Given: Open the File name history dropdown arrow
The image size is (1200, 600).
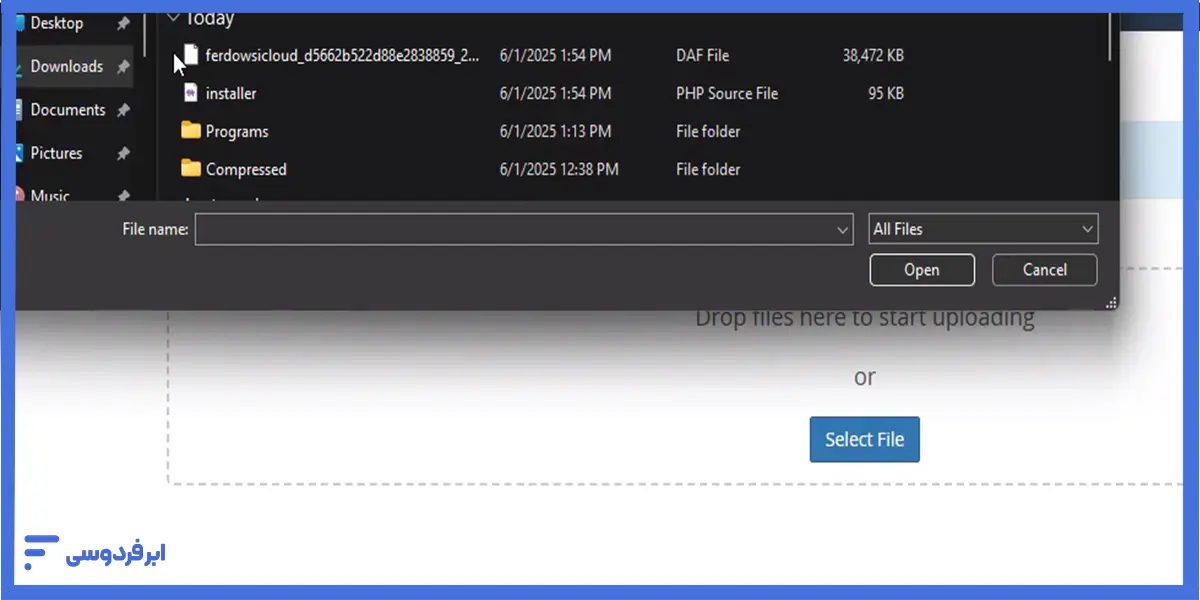Looking at the screenshot, I should coord(842,229).
